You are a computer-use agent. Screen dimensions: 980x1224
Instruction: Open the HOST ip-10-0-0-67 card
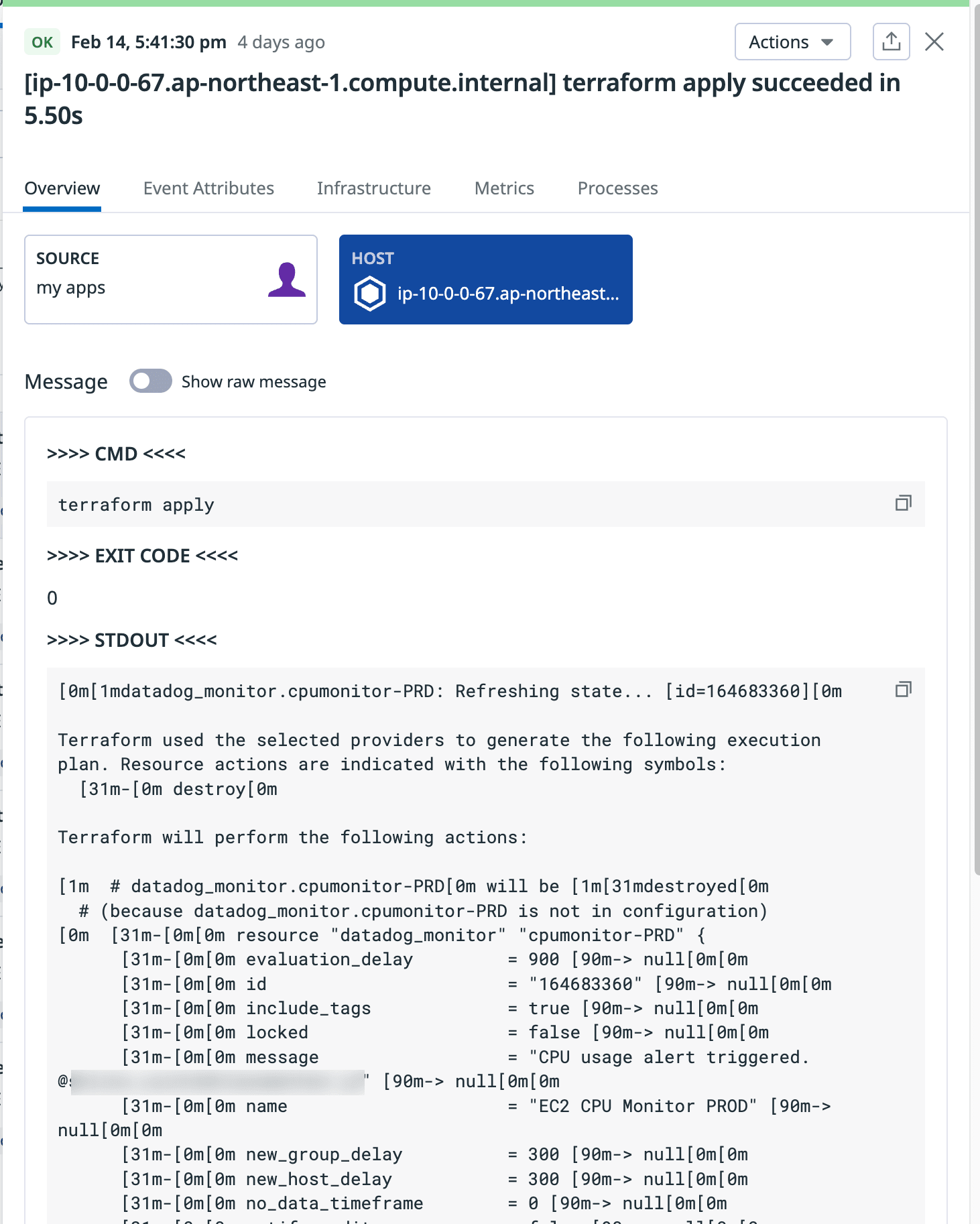[486, 280]
